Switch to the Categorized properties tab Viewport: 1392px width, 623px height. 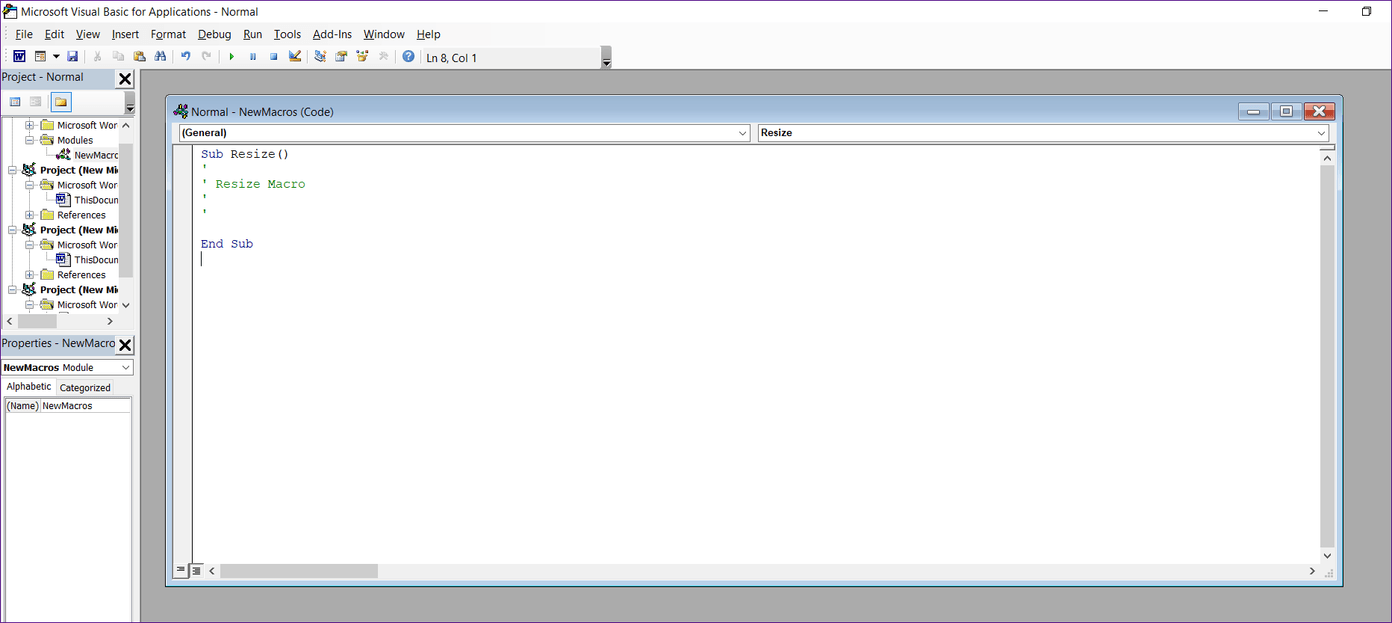[x=85, y=388]
